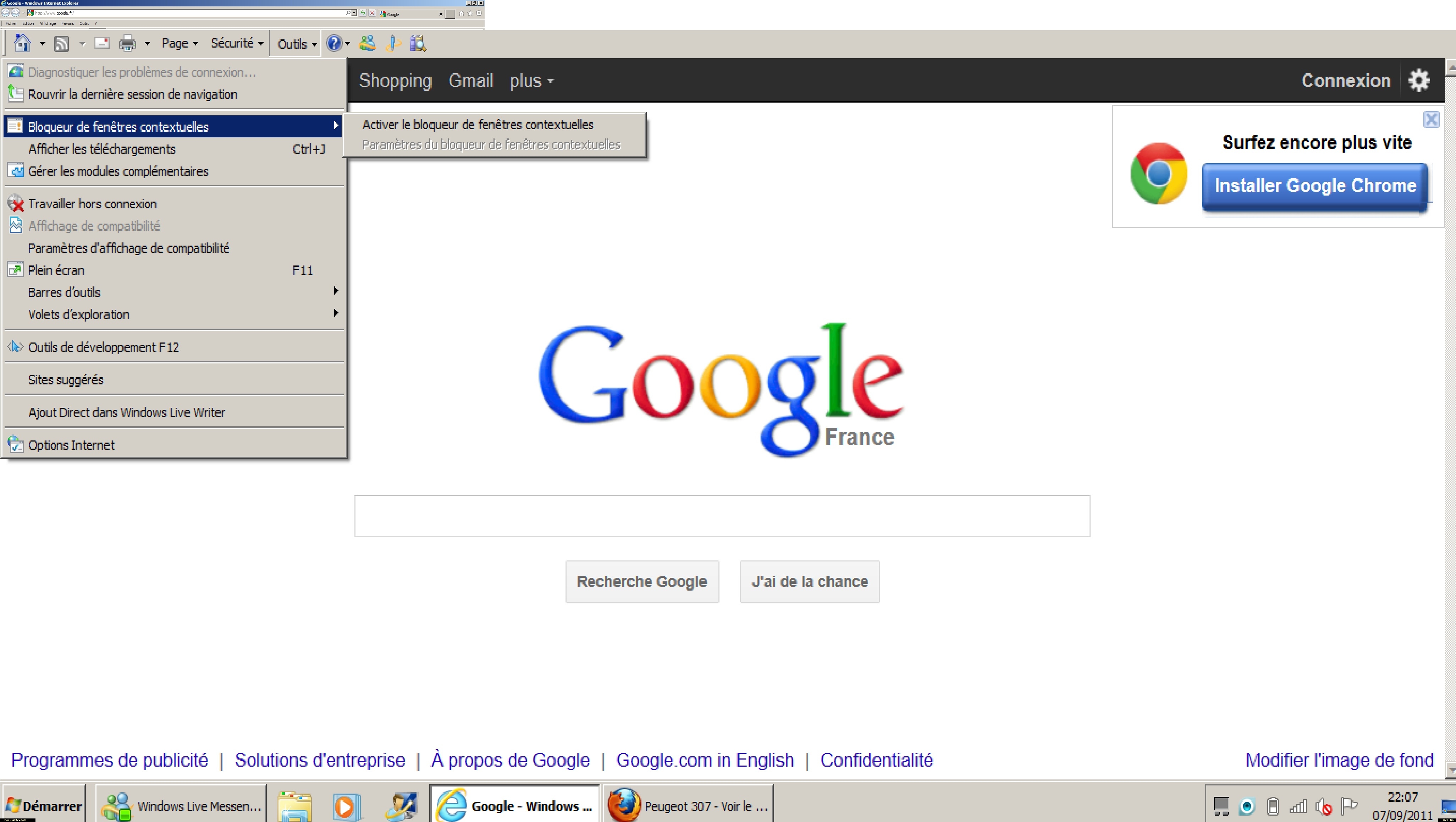
Task: Click the J'ai de la chance button
Action: coord(809,582)
